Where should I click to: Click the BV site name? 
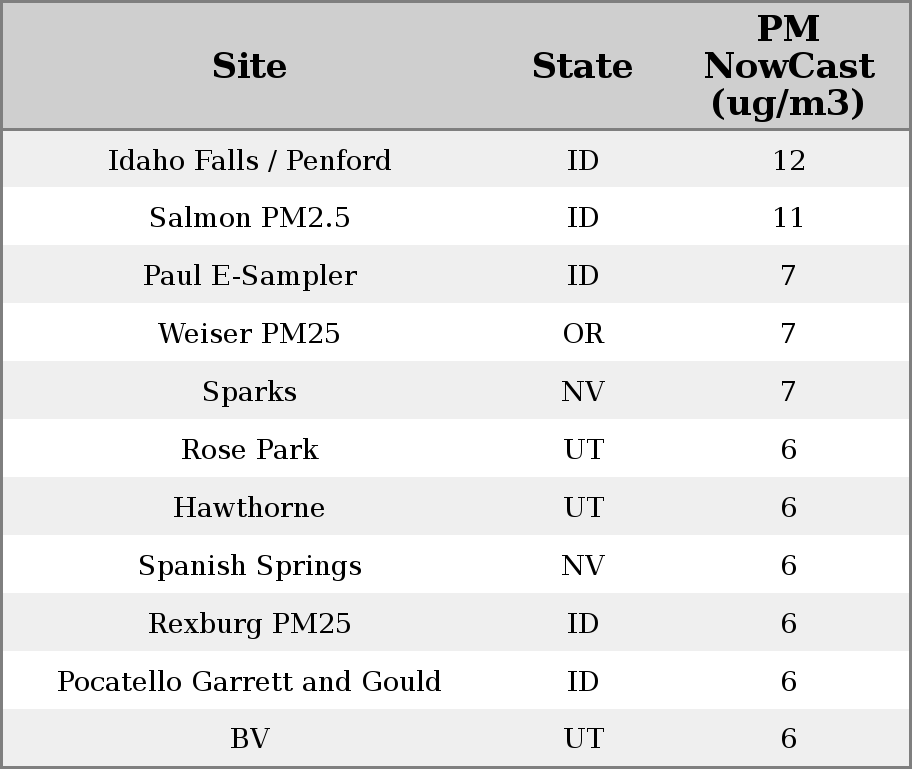[249, 739]
